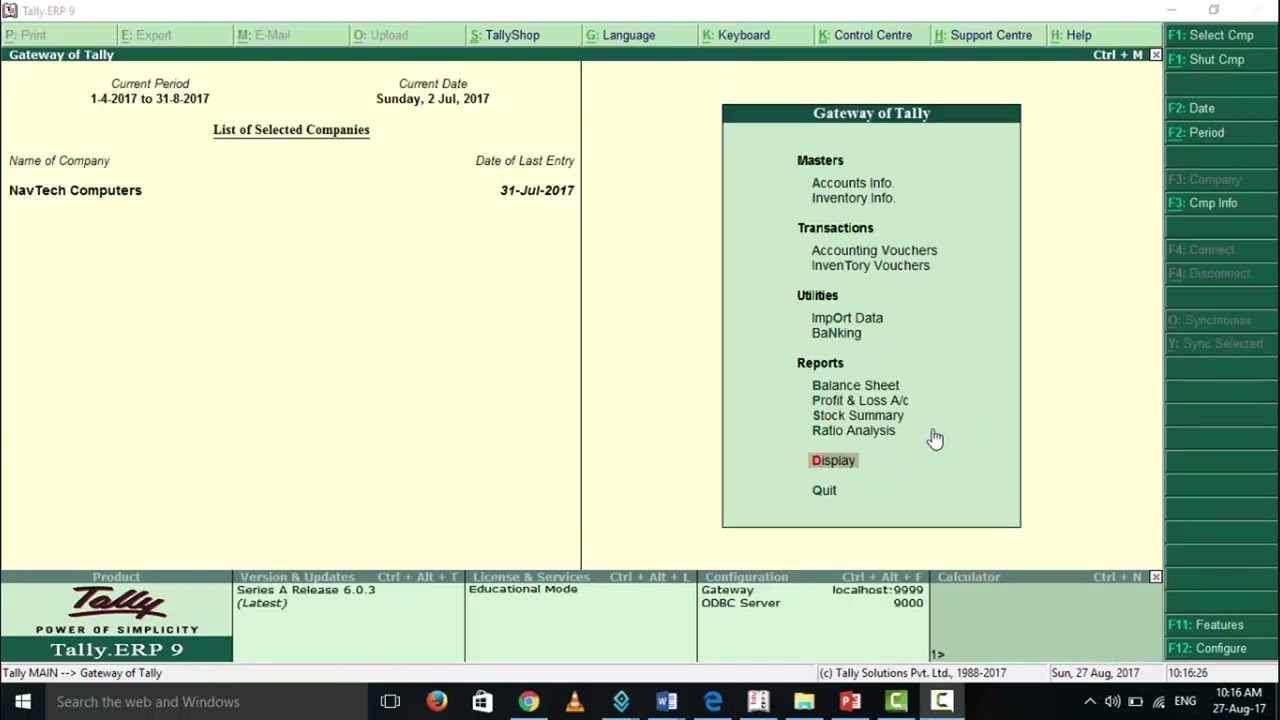Open Task View on the taskbar
This screenshot has width=1280, height=720.
(390, 702)
